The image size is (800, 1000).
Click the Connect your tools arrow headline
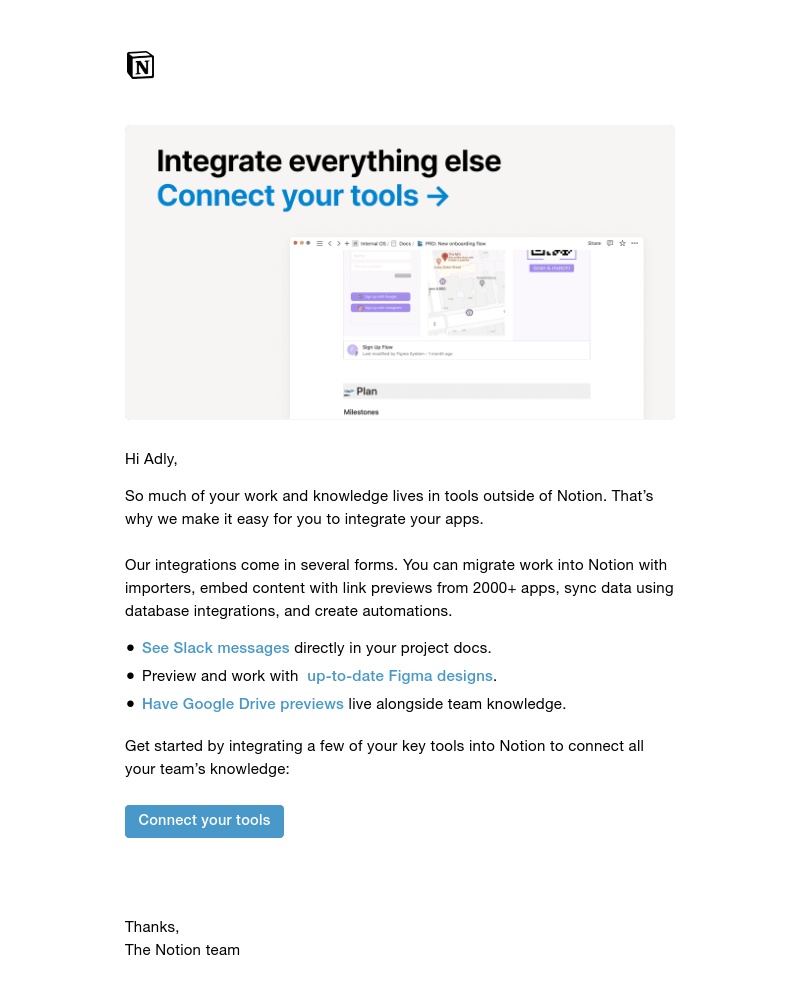pyautogui.click(x=303, y=196)
